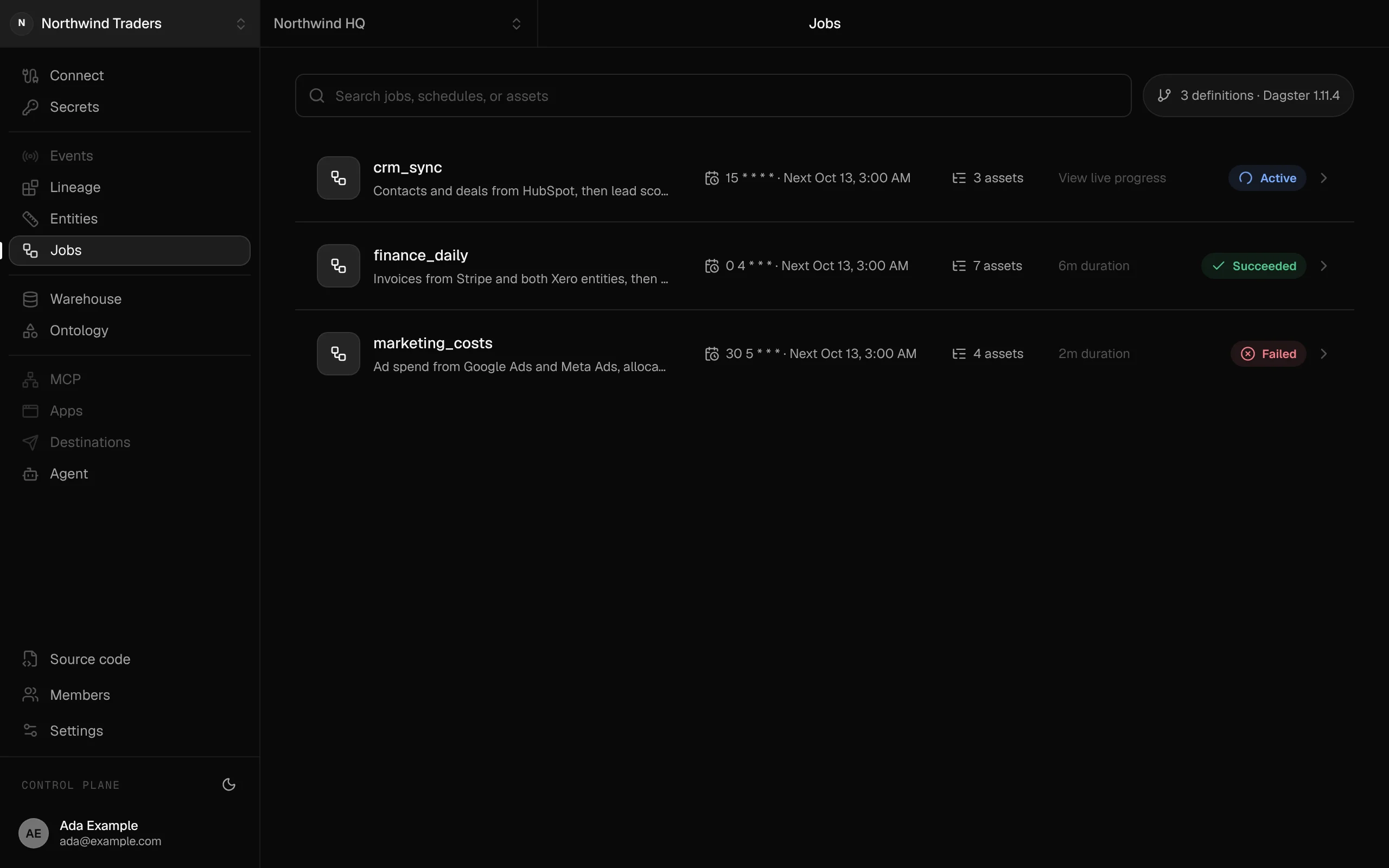The height and width of the screenshot is (868, 1389).
Task: Open crm_sync row chevron
Action: (1324, 178)
